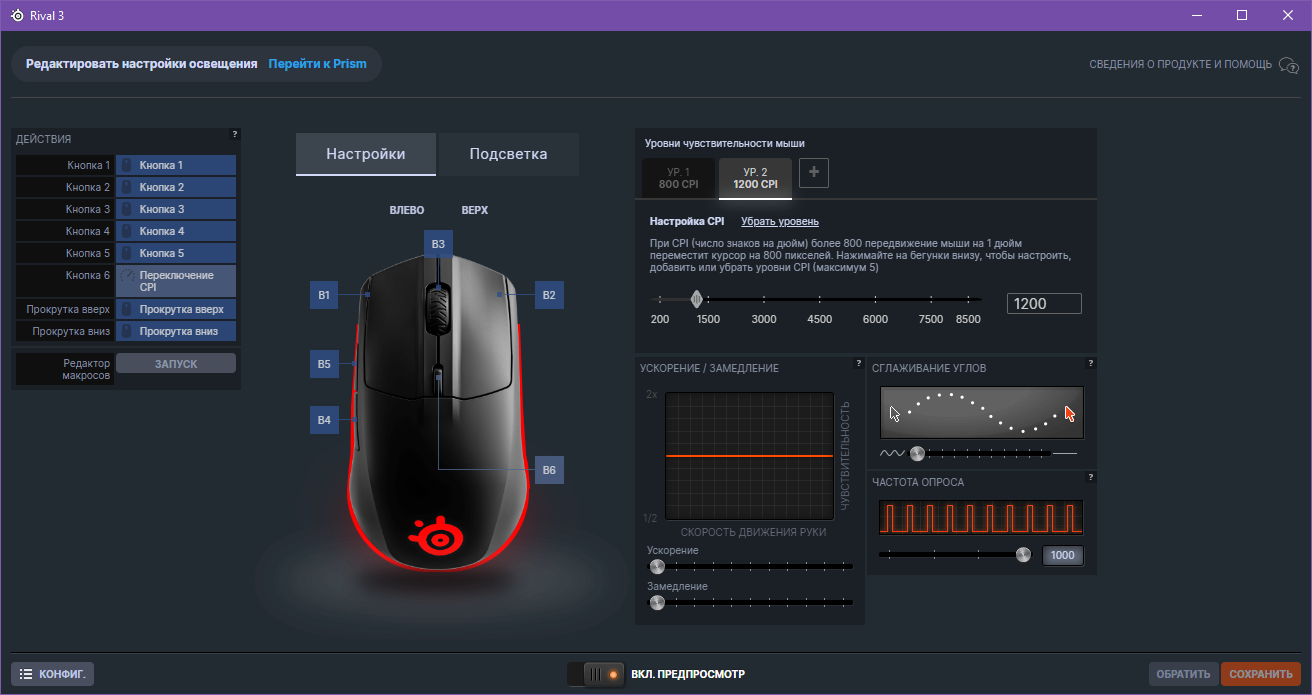This screenshot has height=695, width=1312.
Task: Open Кнопка 3 action assignment
Action: click(176, 209)
